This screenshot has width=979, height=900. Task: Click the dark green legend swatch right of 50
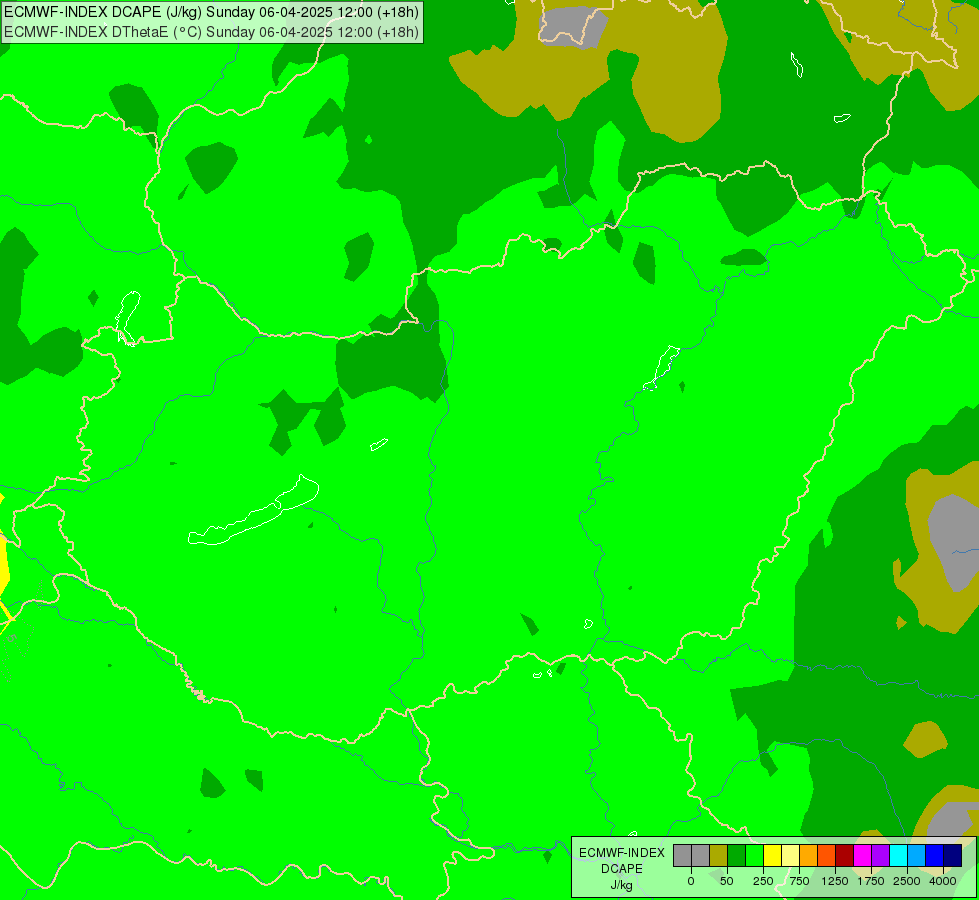[737, 856]
